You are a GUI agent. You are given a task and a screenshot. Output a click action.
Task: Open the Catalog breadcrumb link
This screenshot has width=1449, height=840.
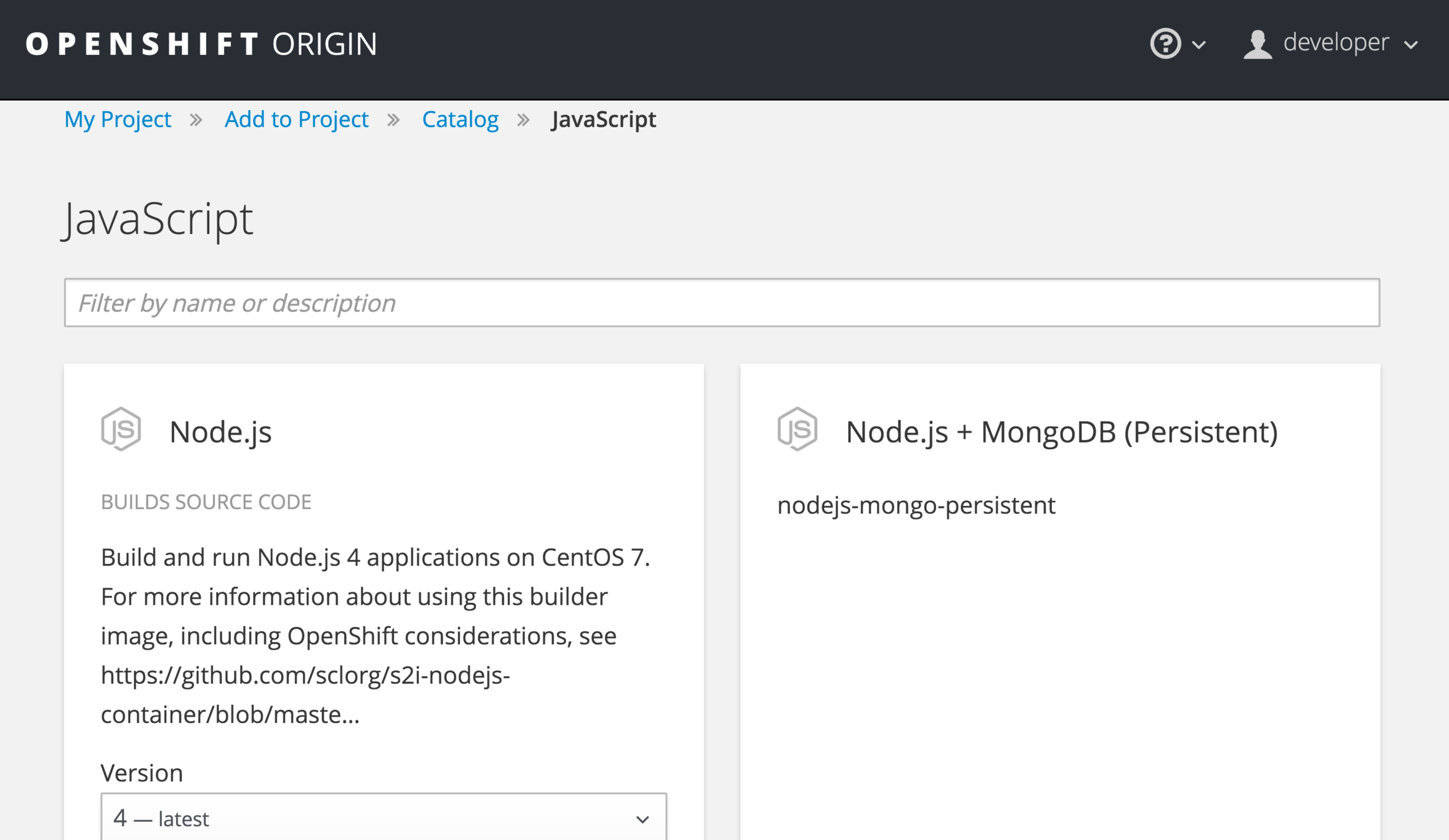pos(460,119)
